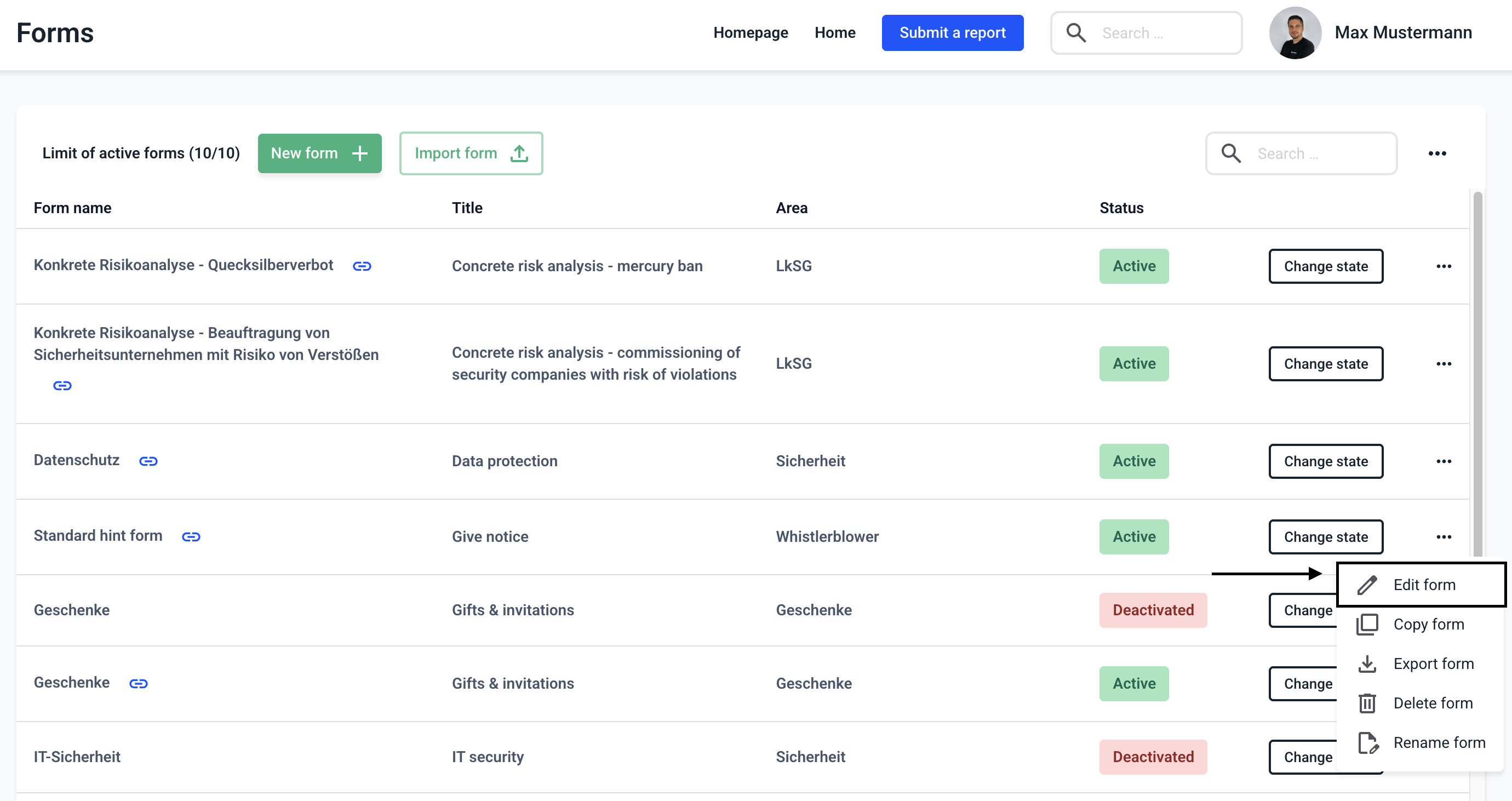Open three-dot menu for Datenschutz row
The height and width of the screenshot is (801, 1512).
(x=1444, y=461)
